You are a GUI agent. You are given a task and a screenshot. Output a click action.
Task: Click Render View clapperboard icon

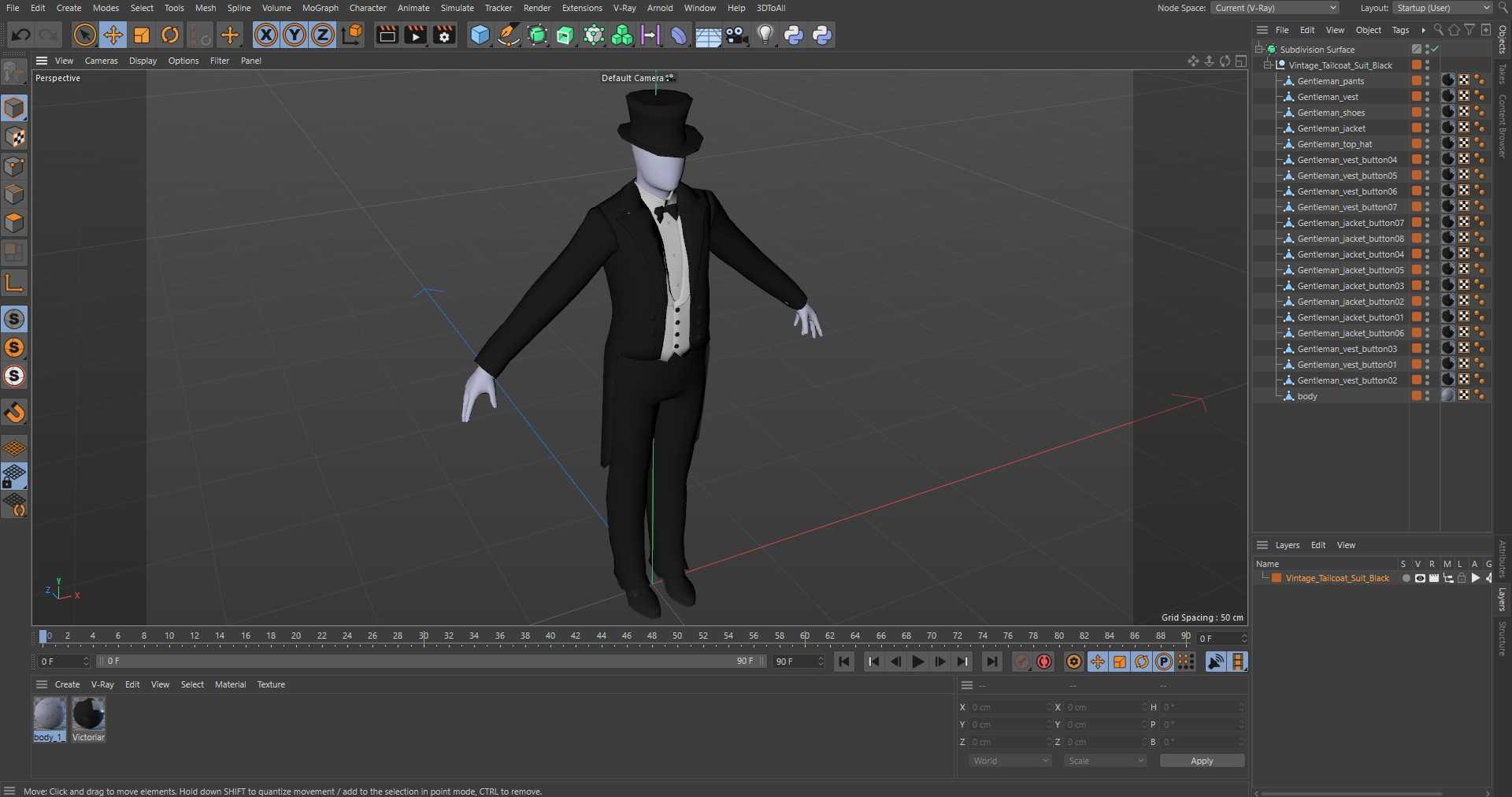pos(387,35)
